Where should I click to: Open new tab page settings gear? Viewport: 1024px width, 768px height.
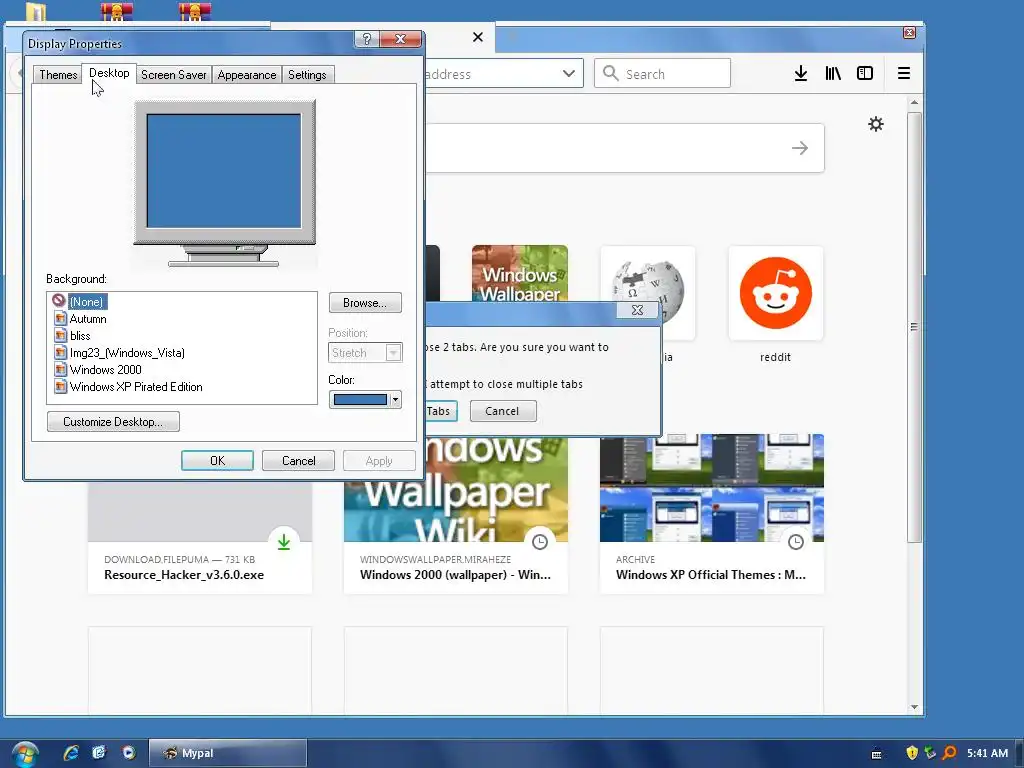pyautogui.click(x=876, y=124)
